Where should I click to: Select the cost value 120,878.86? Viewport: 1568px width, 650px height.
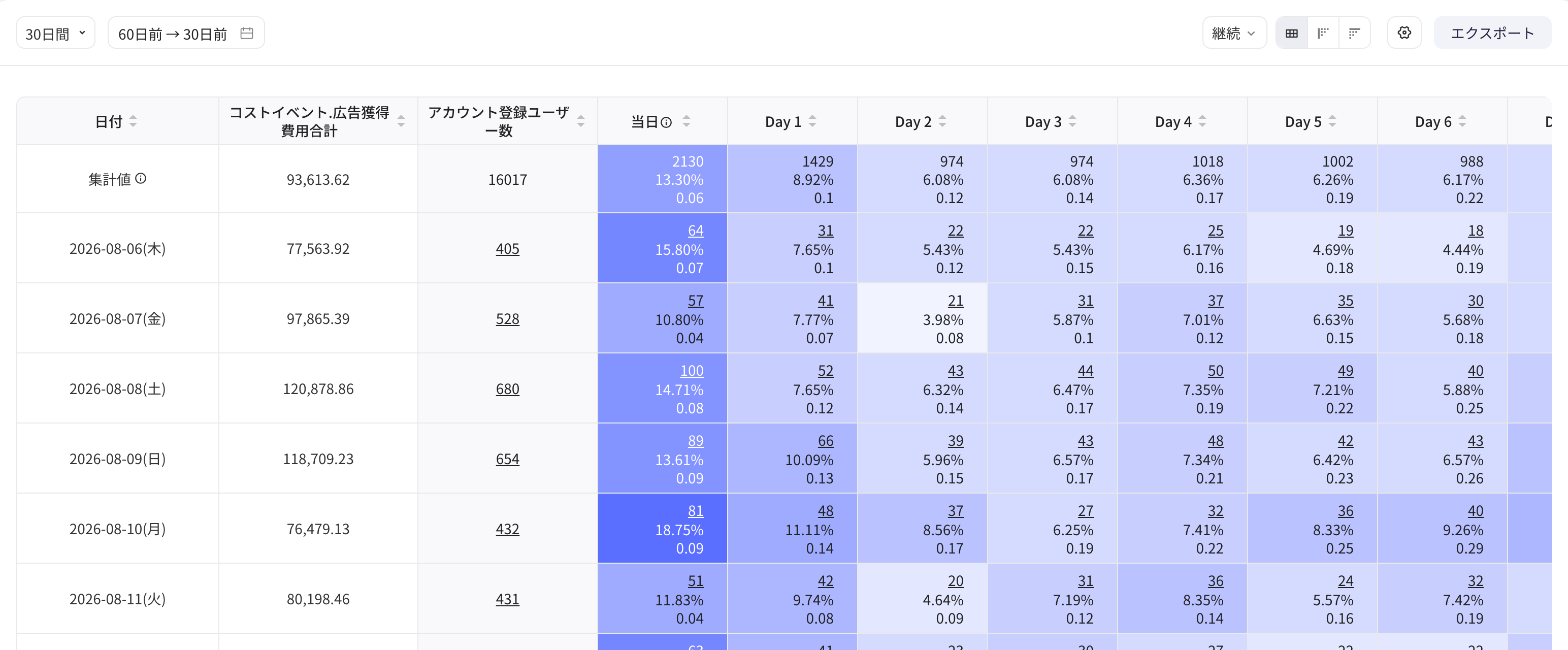click(318, 389)
